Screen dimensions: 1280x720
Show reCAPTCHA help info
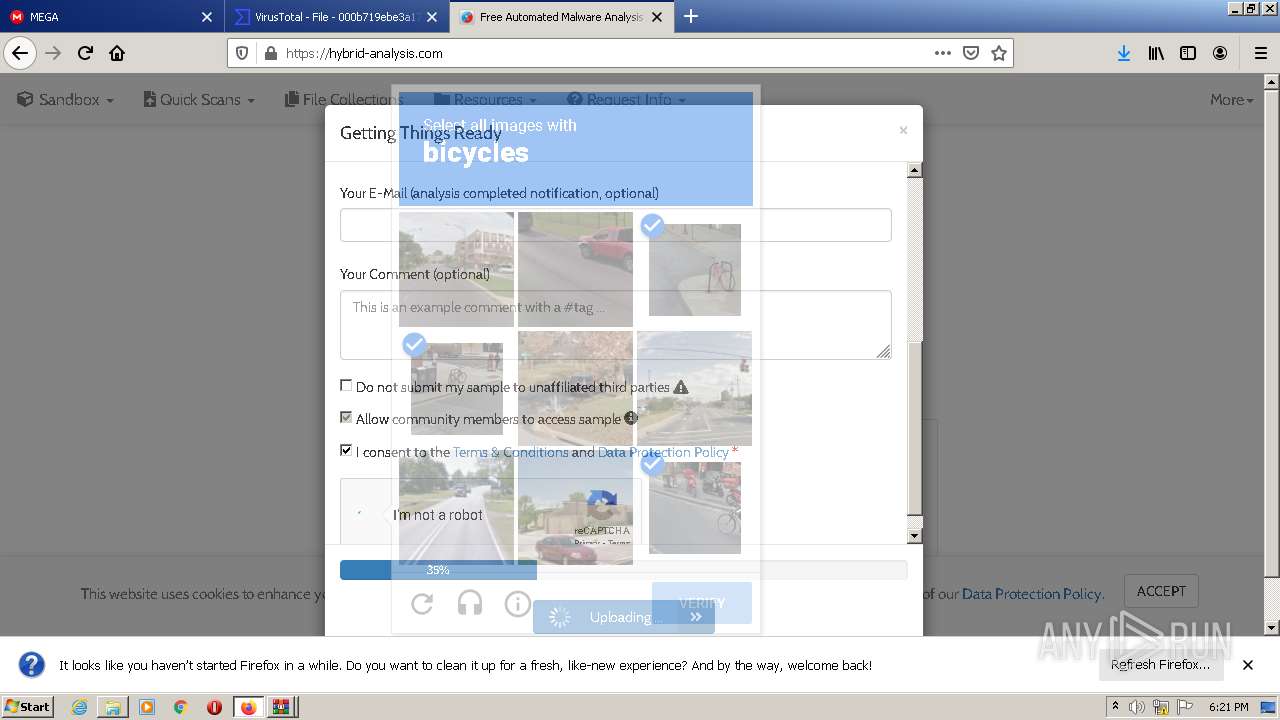click(517, 603)
